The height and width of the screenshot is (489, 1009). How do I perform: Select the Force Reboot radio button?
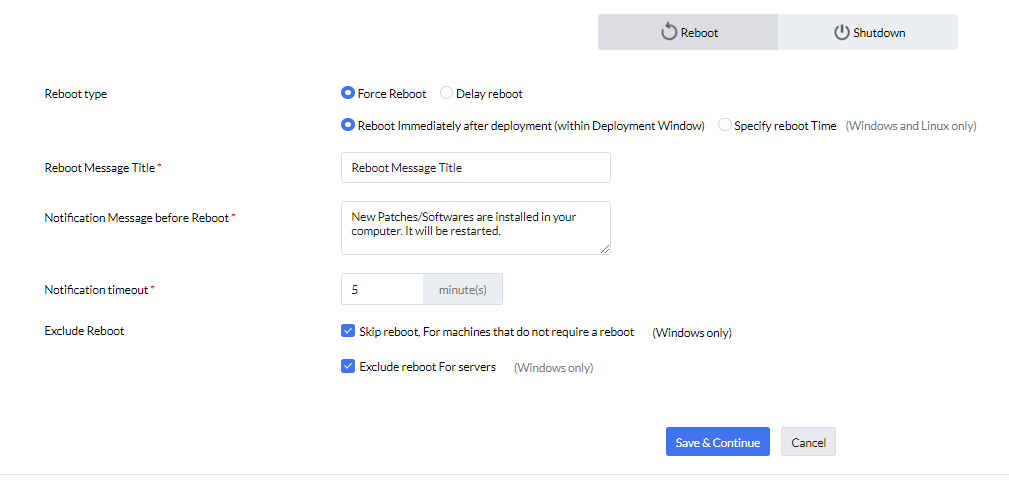(x=348, y=94)
